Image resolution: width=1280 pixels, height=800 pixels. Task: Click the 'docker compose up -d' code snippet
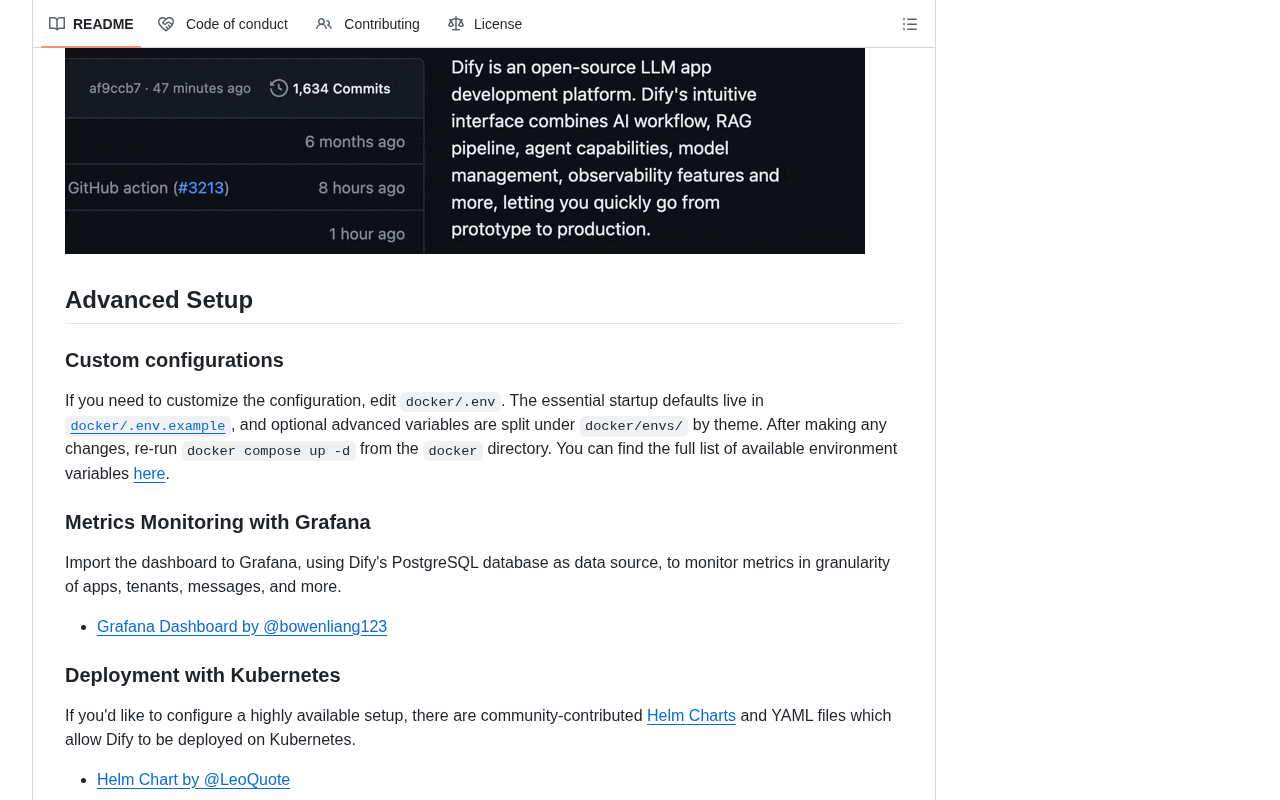pos(269,451)
